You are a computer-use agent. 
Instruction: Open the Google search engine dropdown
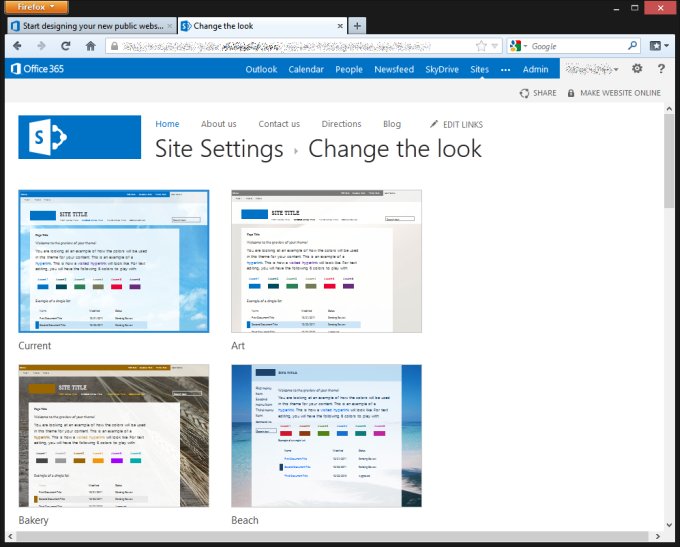pyautogui.click(x=519, y=46)
